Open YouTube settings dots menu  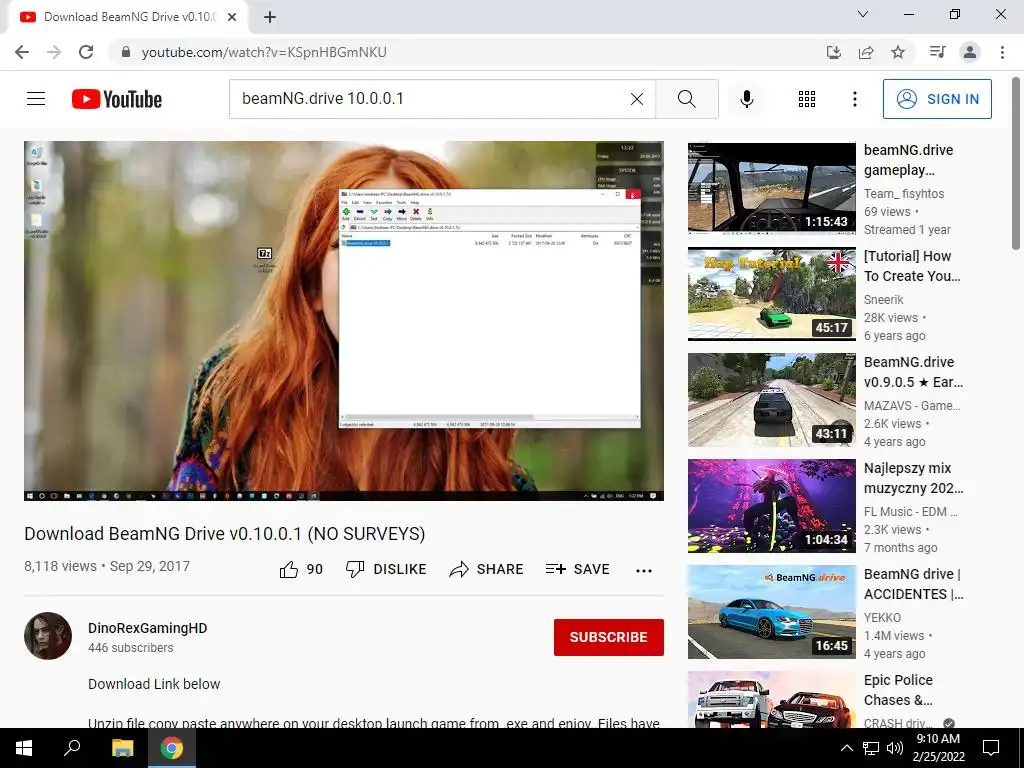[x=855, y=99]
